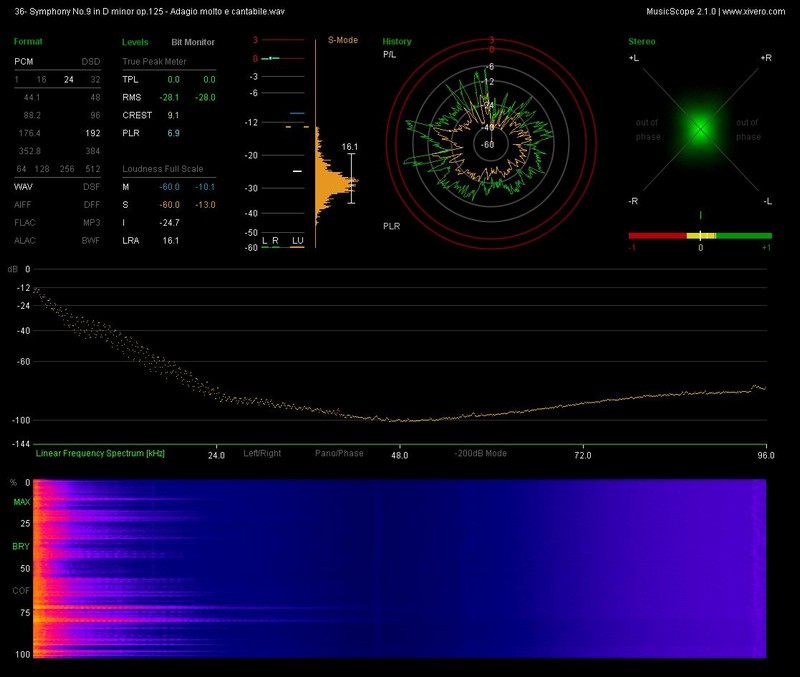
Task: Click the DSF file type indicator
Action: [x=92, y=187]
